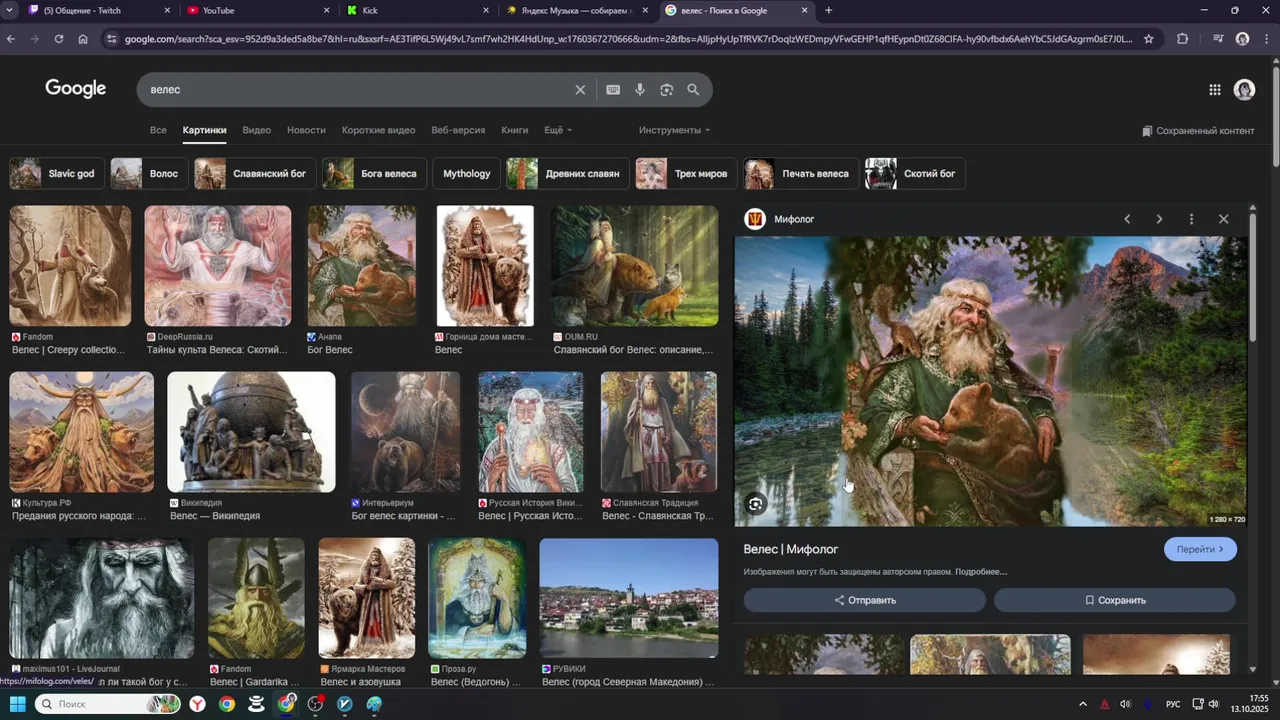Open the DeepRussia.ru Тайны культа Велеса image
This screenshot has width=1280, height=720.
[218, 266]
